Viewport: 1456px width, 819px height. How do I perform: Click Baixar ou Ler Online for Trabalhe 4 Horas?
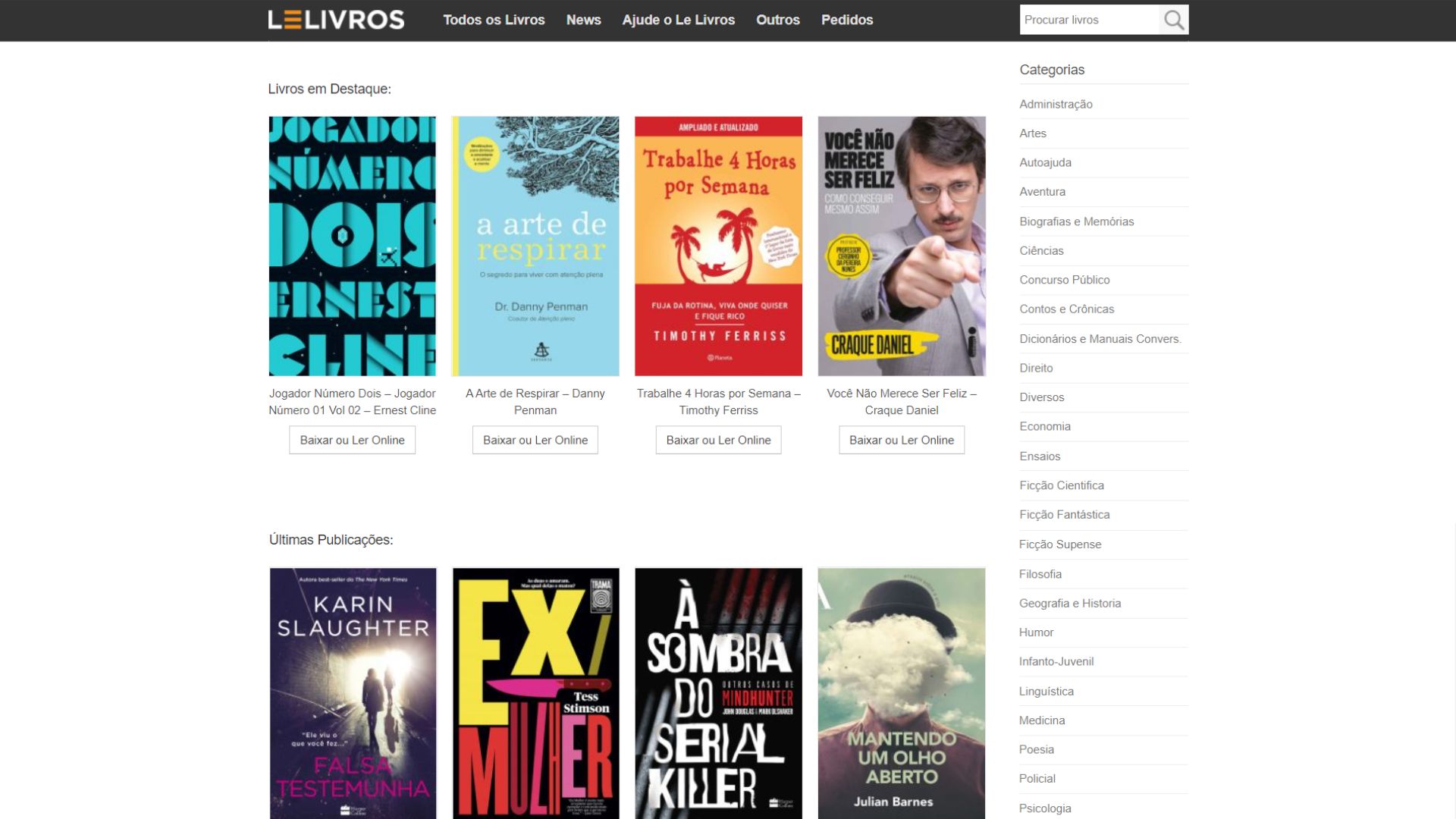point(718,440)
